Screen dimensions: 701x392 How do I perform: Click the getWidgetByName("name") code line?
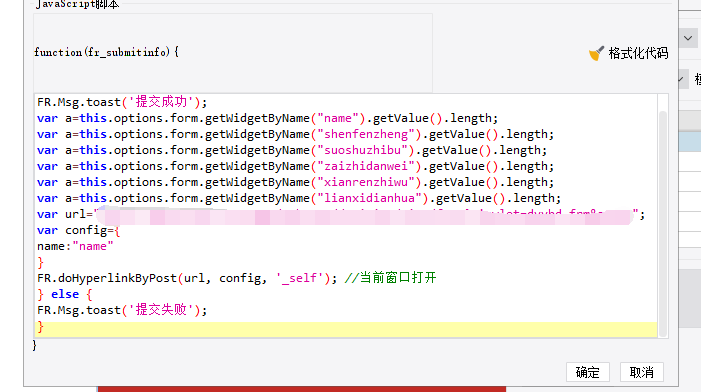coord(267,118)
